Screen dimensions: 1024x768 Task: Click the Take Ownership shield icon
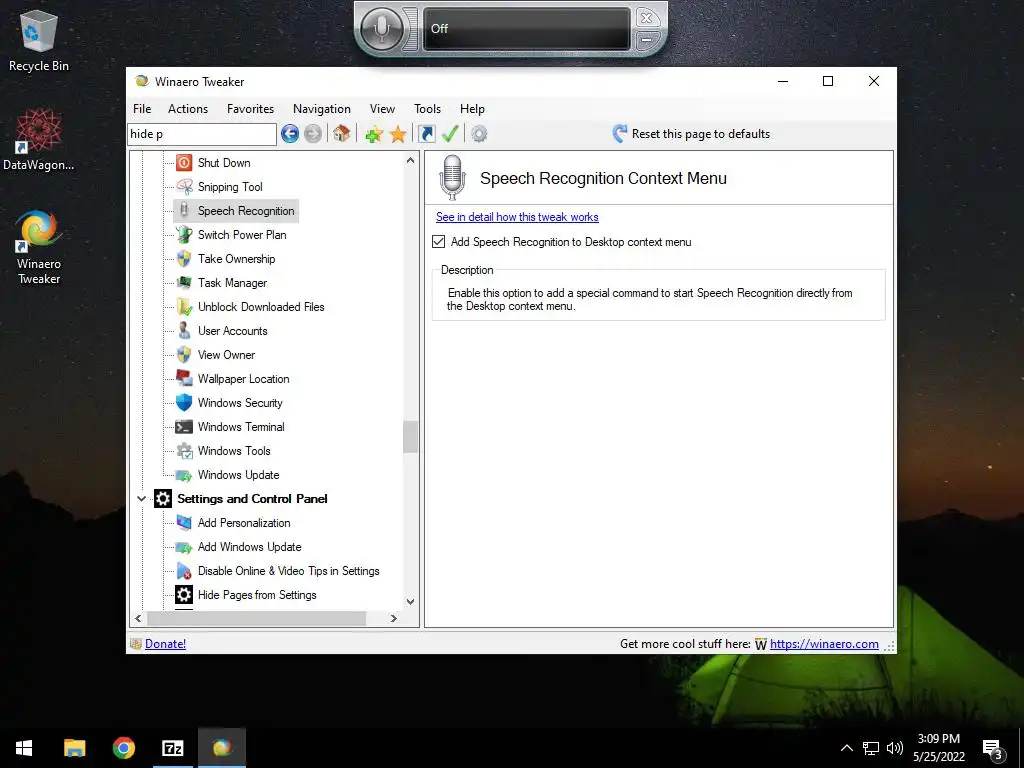(x=184, y=259)
